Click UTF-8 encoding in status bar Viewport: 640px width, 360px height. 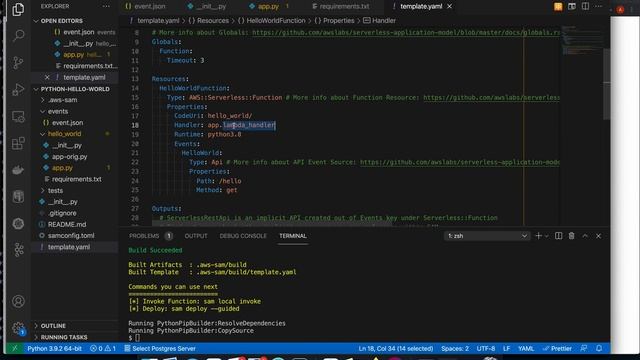point(486,349)
